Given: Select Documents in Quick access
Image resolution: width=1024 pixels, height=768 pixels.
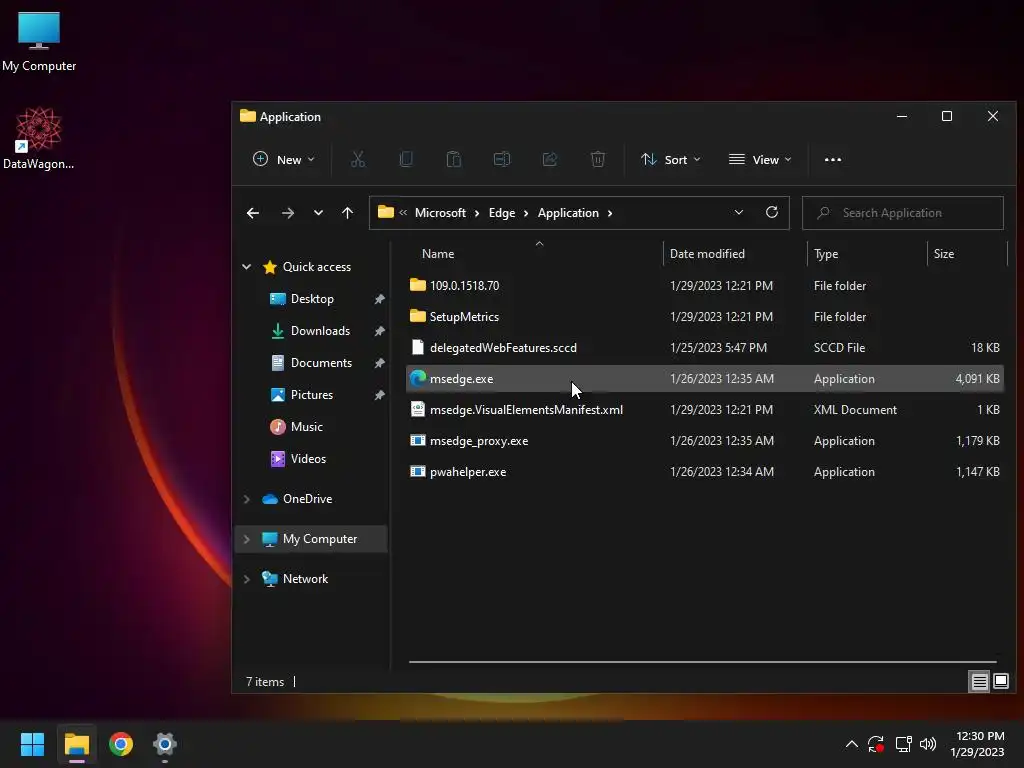Looking at the screenshot, I should pyautogui.click(x=321, y=362).
